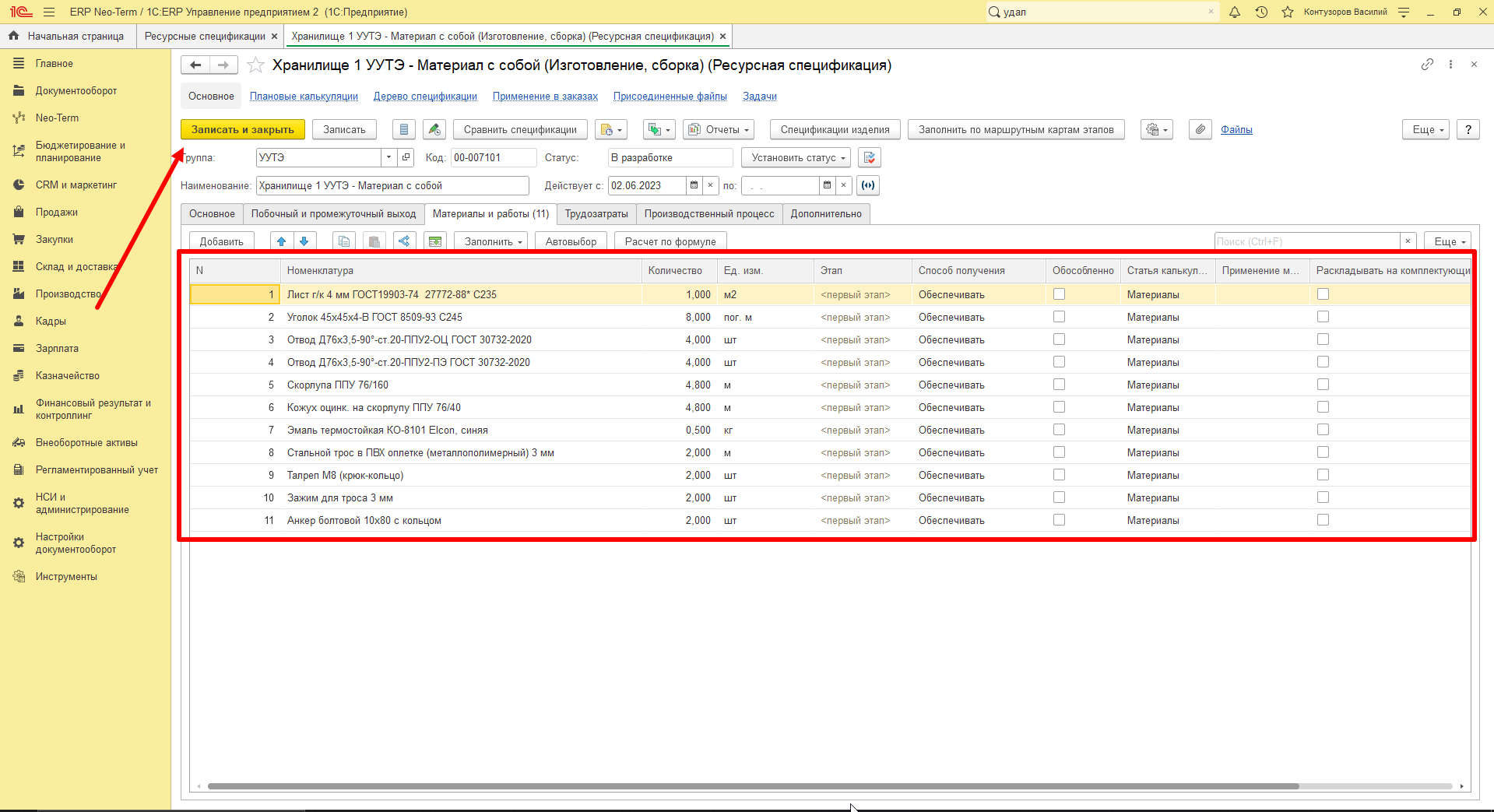Click the get link icon at top right
This screenshot has width=1494, height=812.
coord(1427,65)
